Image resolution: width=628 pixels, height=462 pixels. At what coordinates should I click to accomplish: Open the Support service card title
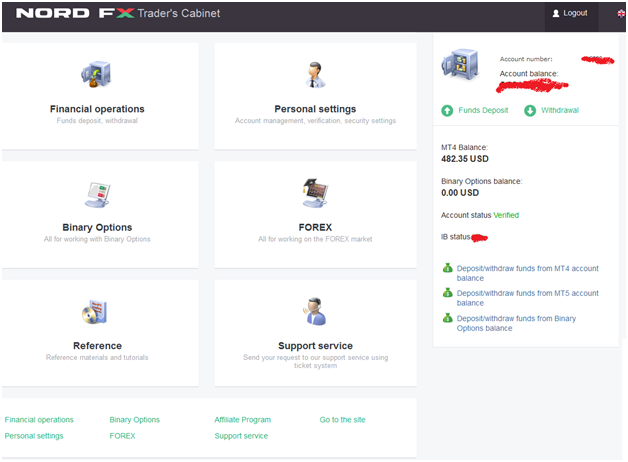(x=316, y=345)
